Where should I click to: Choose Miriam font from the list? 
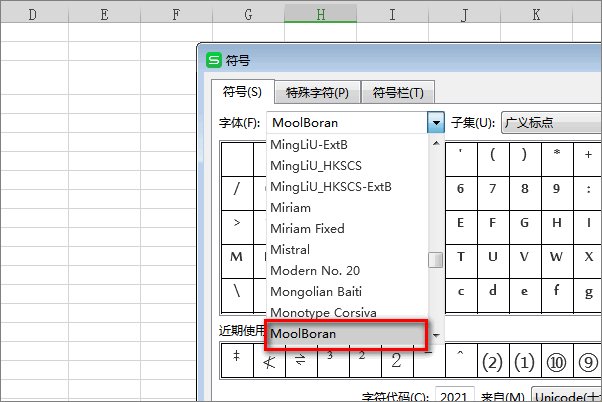tap(347, 208)
